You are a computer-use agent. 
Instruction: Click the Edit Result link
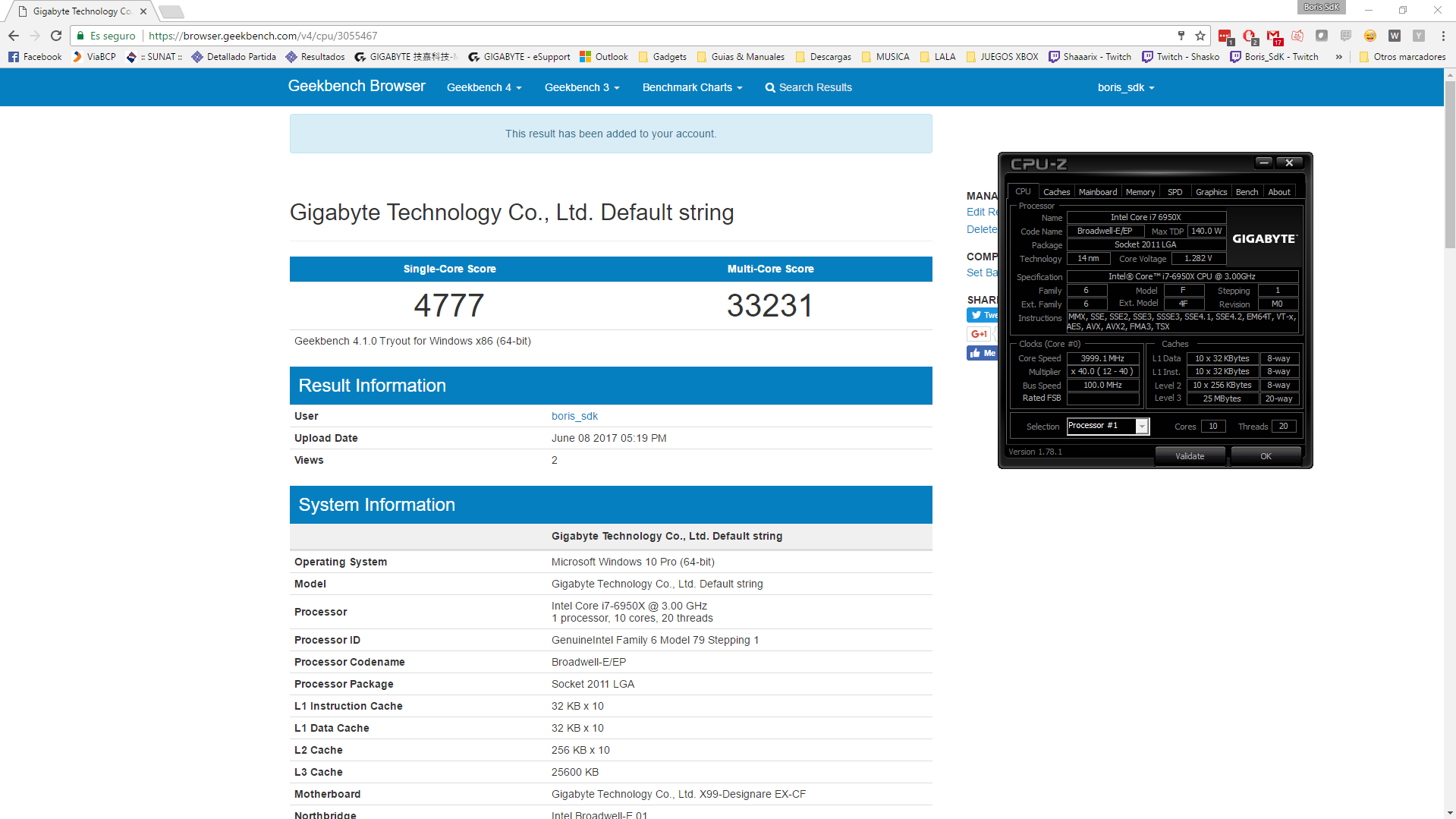982,212
